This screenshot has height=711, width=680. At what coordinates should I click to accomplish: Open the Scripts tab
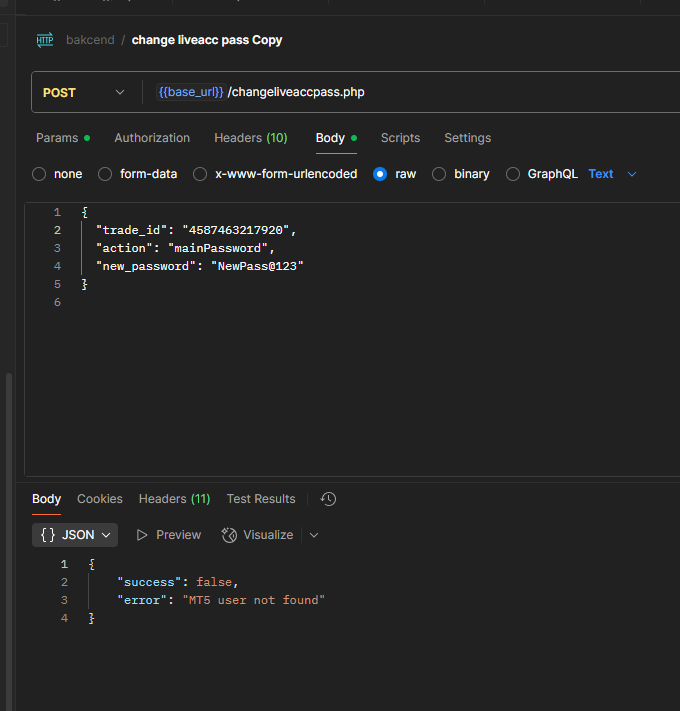(x=400, y=138)
